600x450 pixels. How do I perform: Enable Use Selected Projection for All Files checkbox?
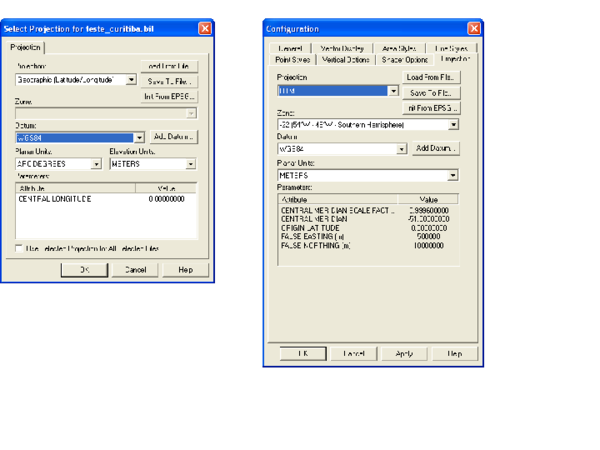[x=19, y=248]
